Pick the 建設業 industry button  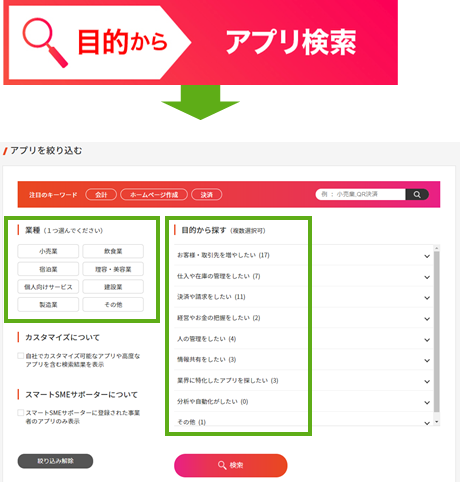point(113,287)
